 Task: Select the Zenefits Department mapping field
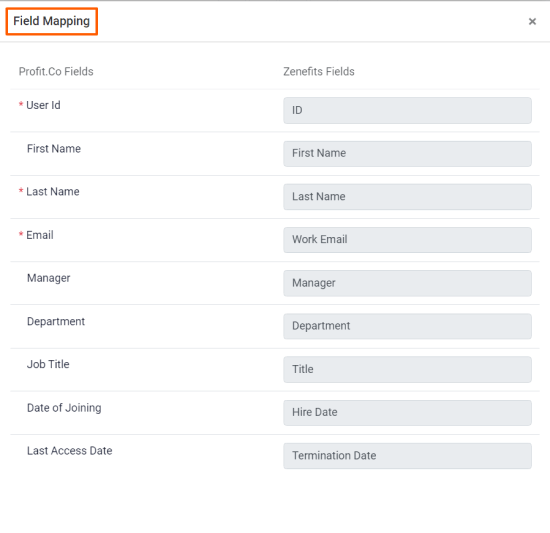pyautogui.click(x=407, y=326)
